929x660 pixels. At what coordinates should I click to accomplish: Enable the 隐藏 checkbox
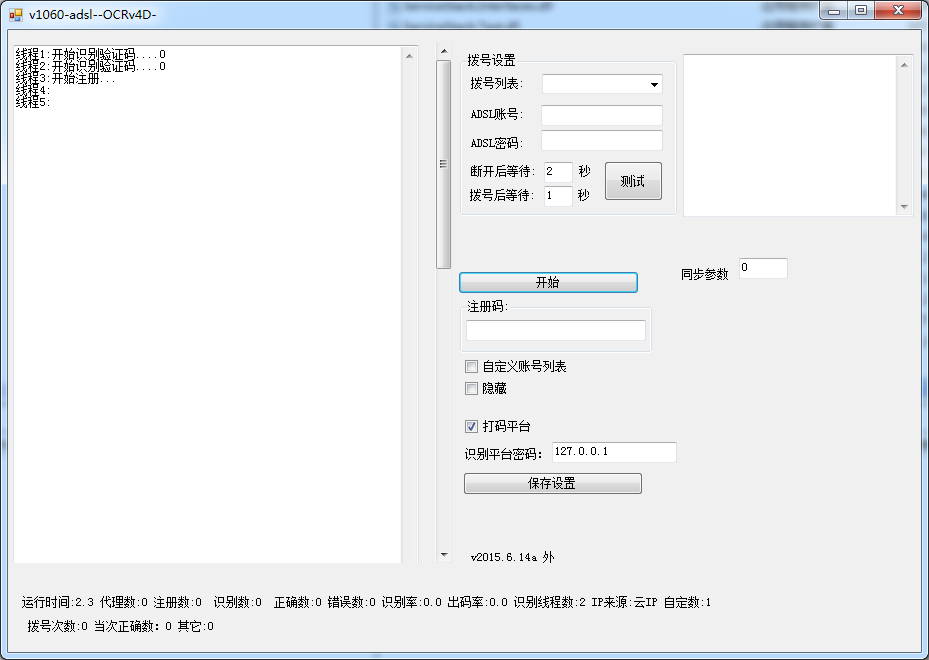(471, 388)
